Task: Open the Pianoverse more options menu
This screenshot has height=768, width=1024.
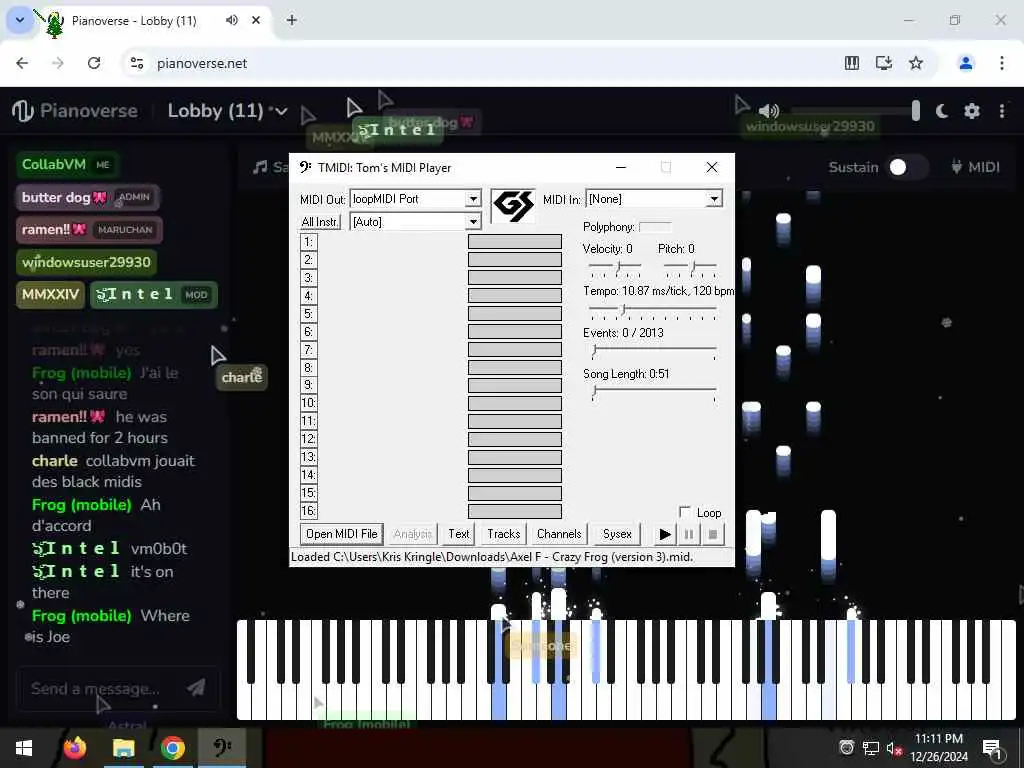Action: coord(1002,111)
